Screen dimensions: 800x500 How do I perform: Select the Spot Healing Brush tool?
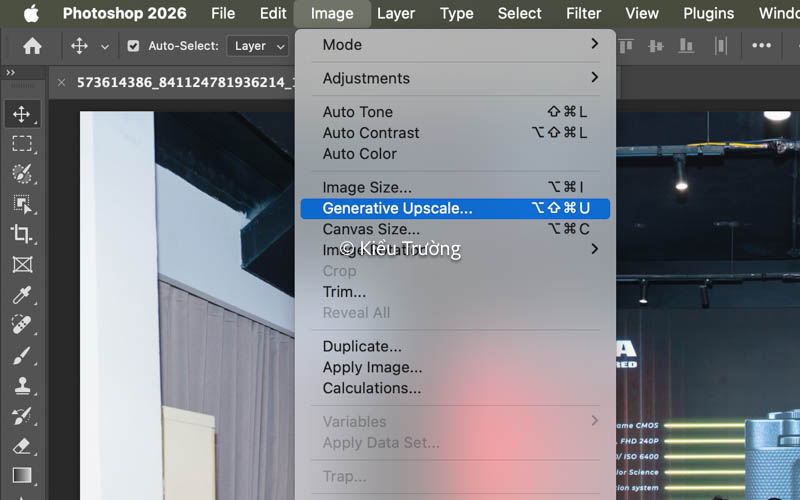pos(21,325)
